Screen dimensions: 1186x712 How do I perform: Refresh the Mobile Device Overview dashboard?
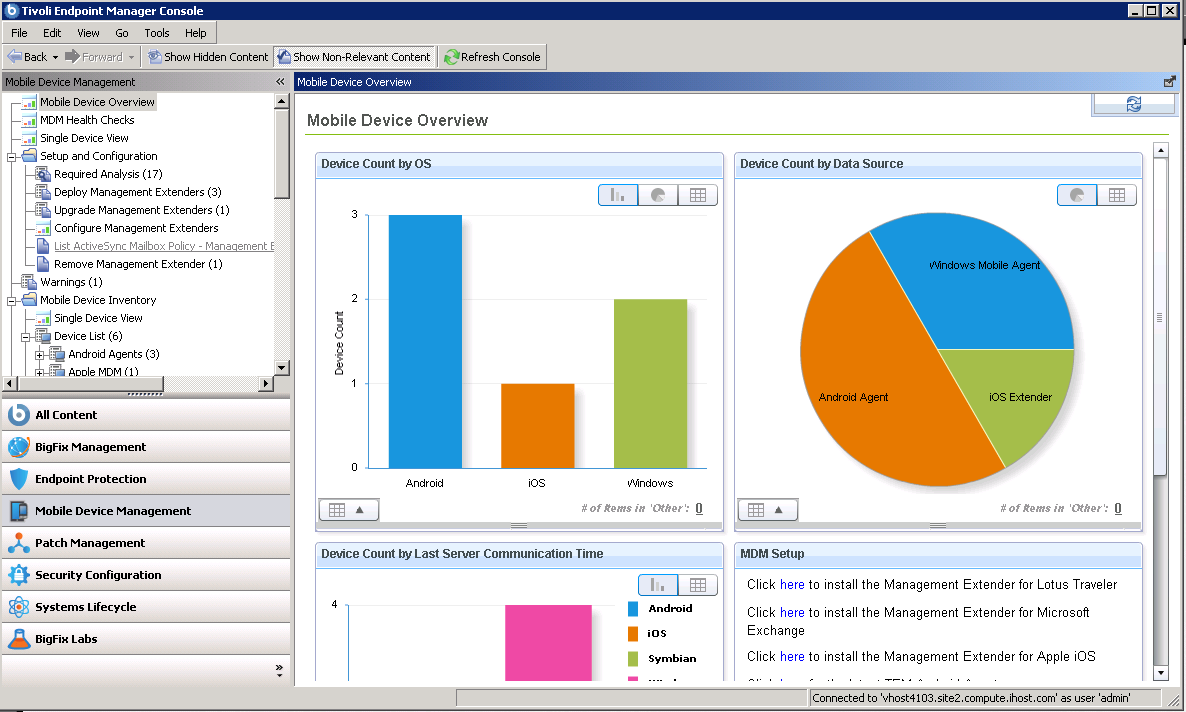point(1133,104)
